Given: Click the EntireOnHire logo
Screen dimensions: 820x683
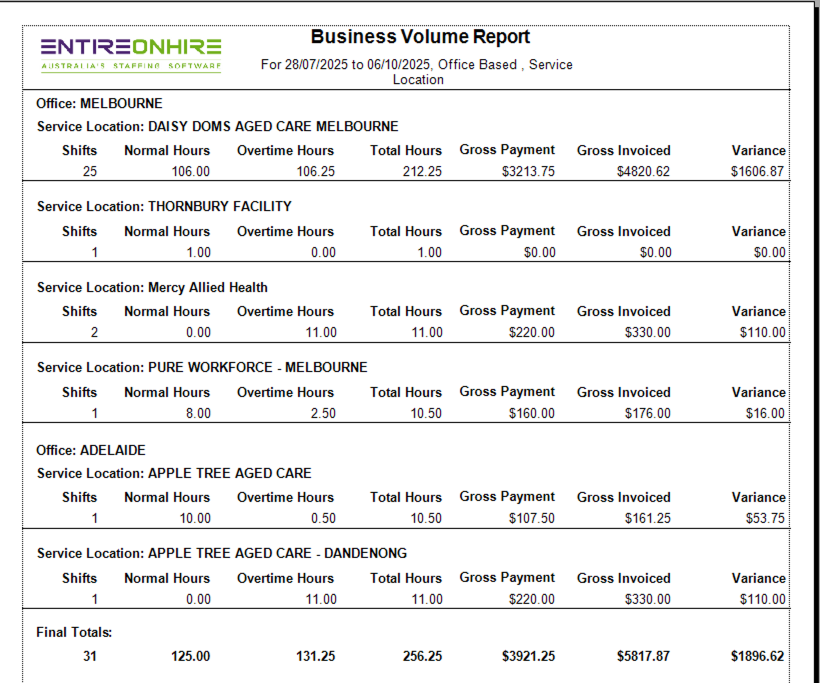Looking at the screenshot, I should tap(131, 54).
